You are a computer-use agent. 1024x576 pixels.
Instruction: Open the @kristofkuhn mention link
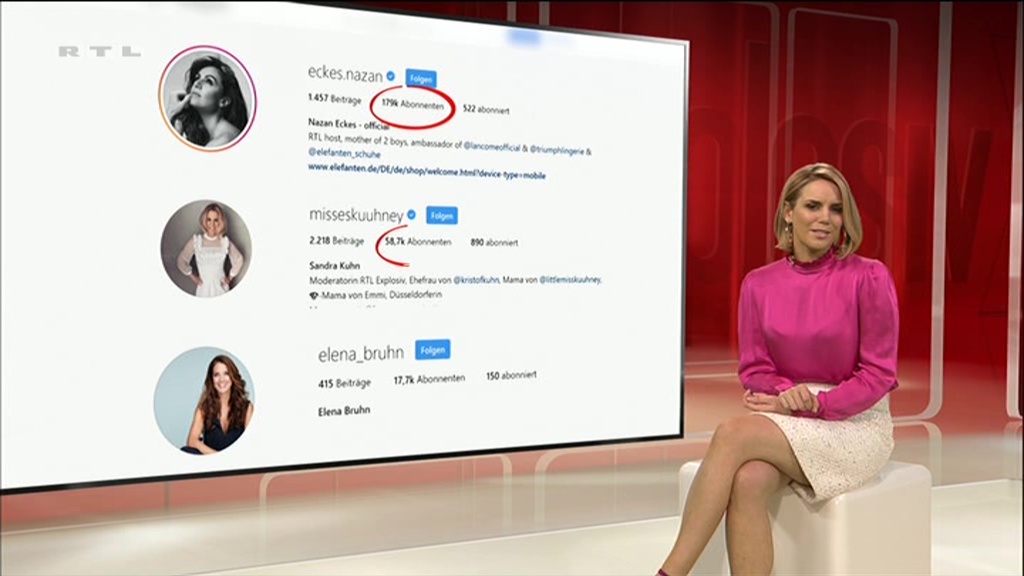coord(476,280)
